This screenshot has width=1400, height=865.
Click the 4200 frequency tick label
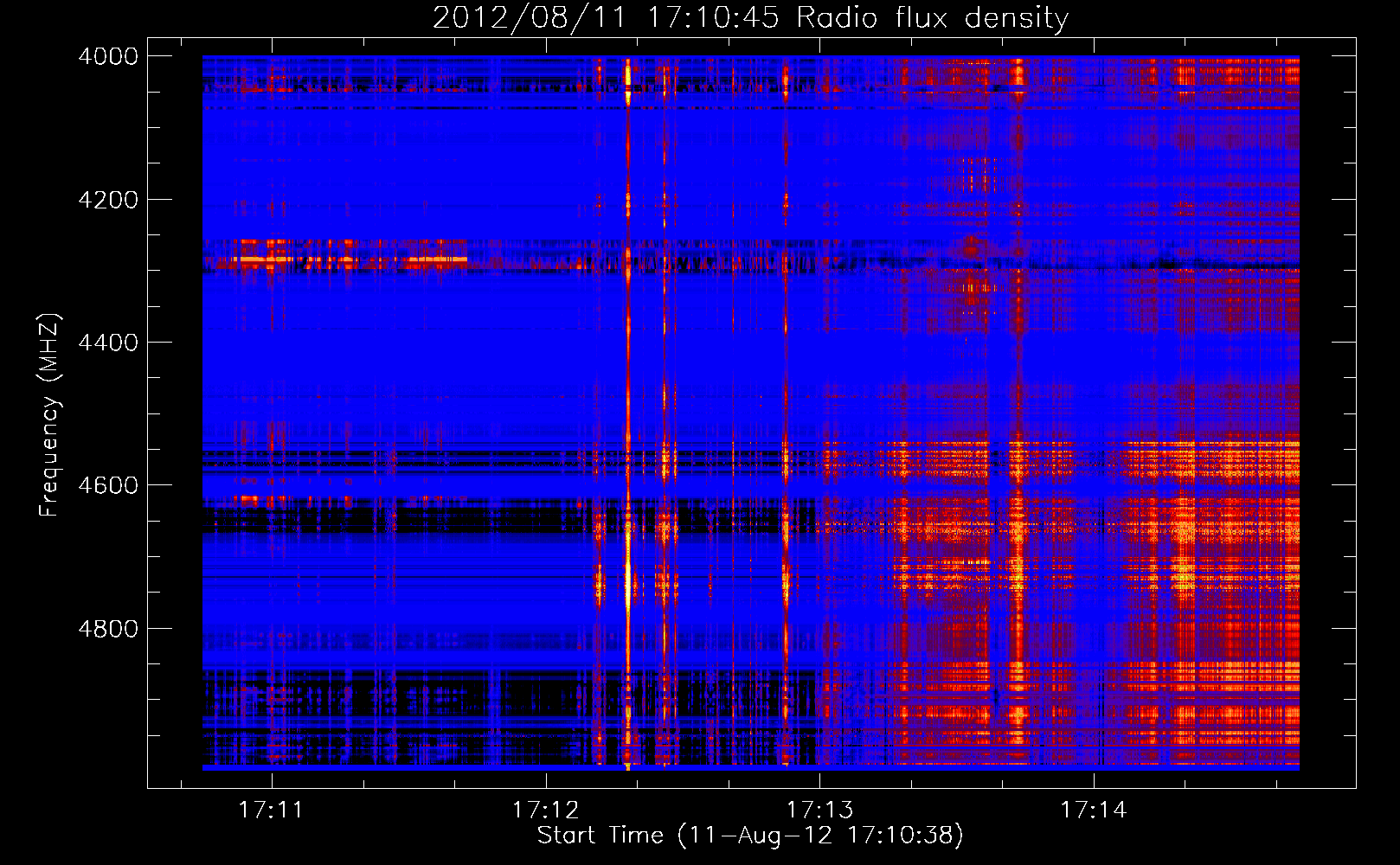pyautogui.click(x=108, y=200)
